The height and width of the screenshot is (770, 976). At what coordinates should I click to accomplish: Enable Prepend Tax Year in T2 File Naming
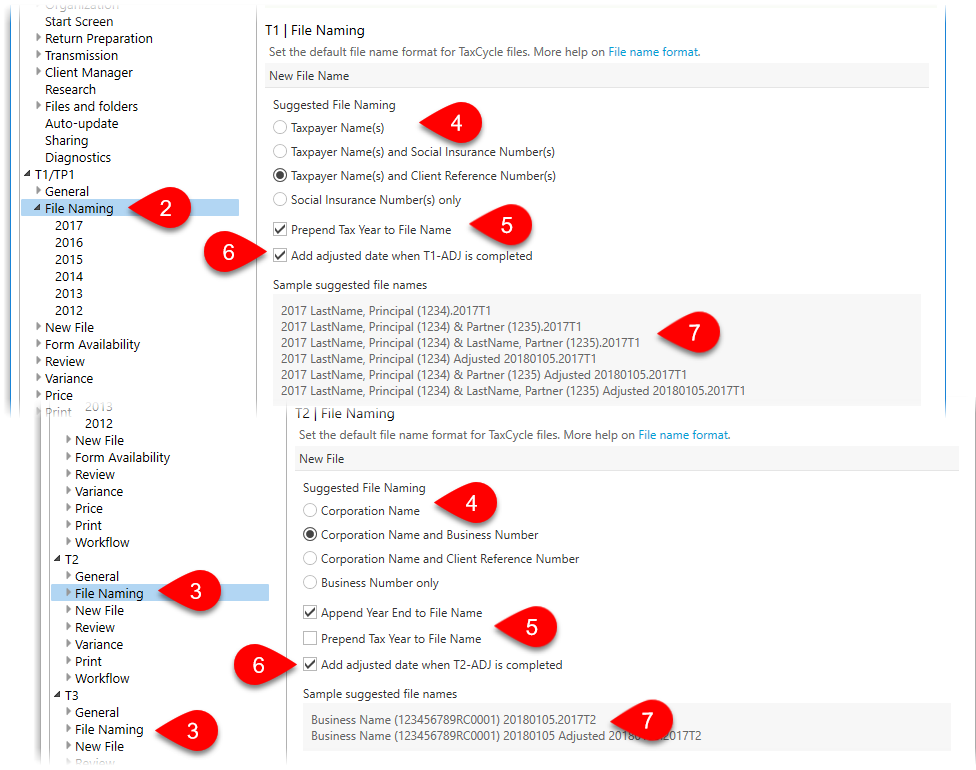[x=310, y=638]
